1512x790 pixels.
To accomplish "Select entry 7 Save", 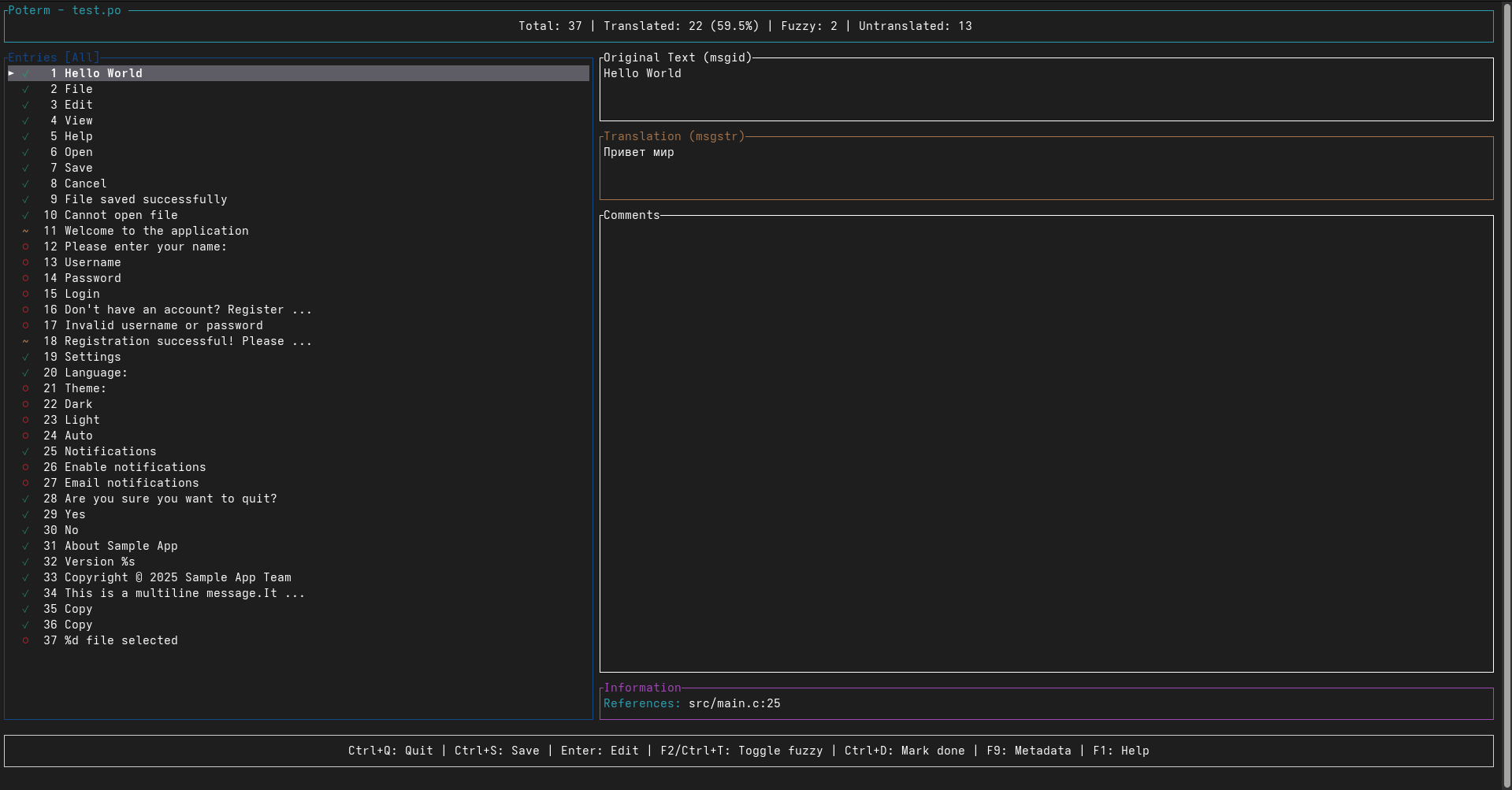I will 299,168.
